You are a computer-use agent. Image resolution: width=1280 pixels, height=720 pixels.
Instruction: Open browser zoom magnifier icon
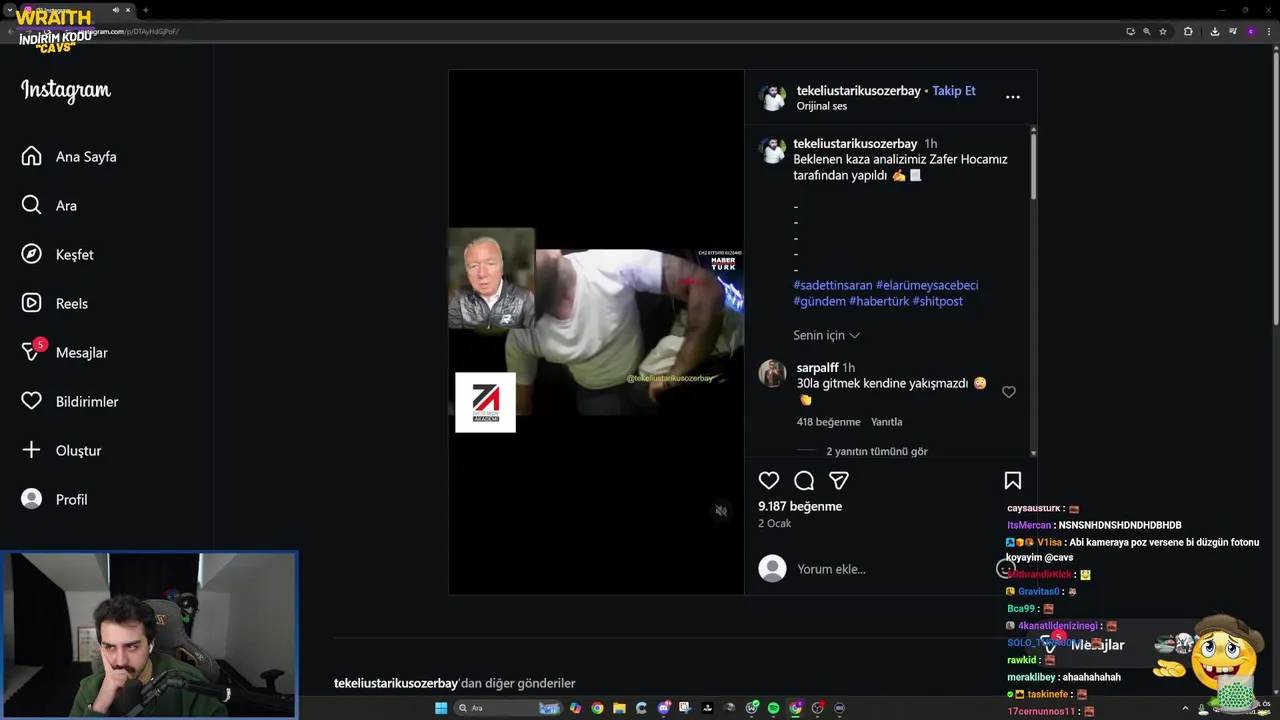click(x=1146, y=31)
